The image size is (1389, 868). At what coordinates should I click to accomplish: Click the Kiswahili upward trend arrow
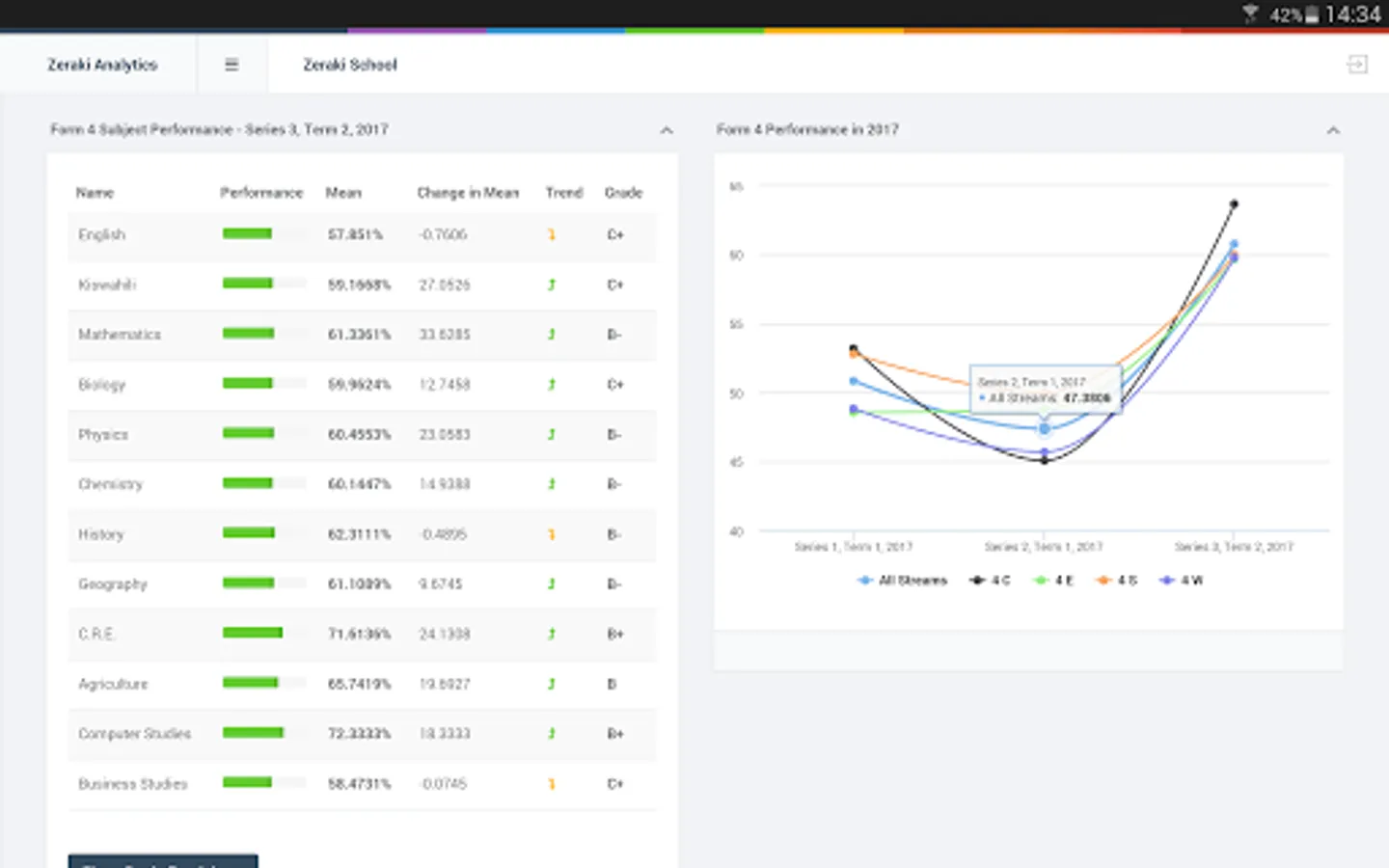tap(552, 285)
